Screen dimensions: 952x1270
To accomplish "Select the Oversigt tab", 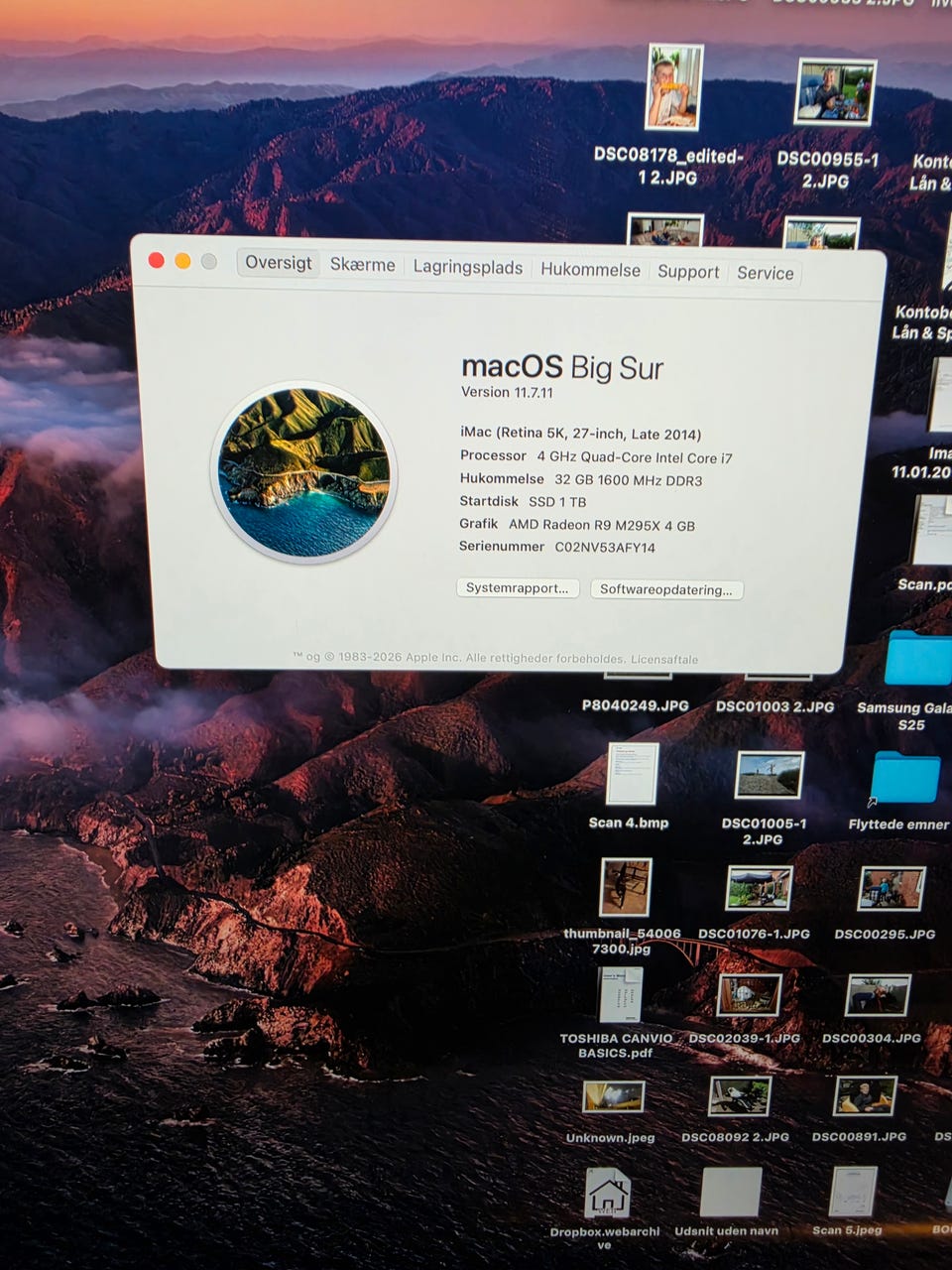I will pos(278,263).
